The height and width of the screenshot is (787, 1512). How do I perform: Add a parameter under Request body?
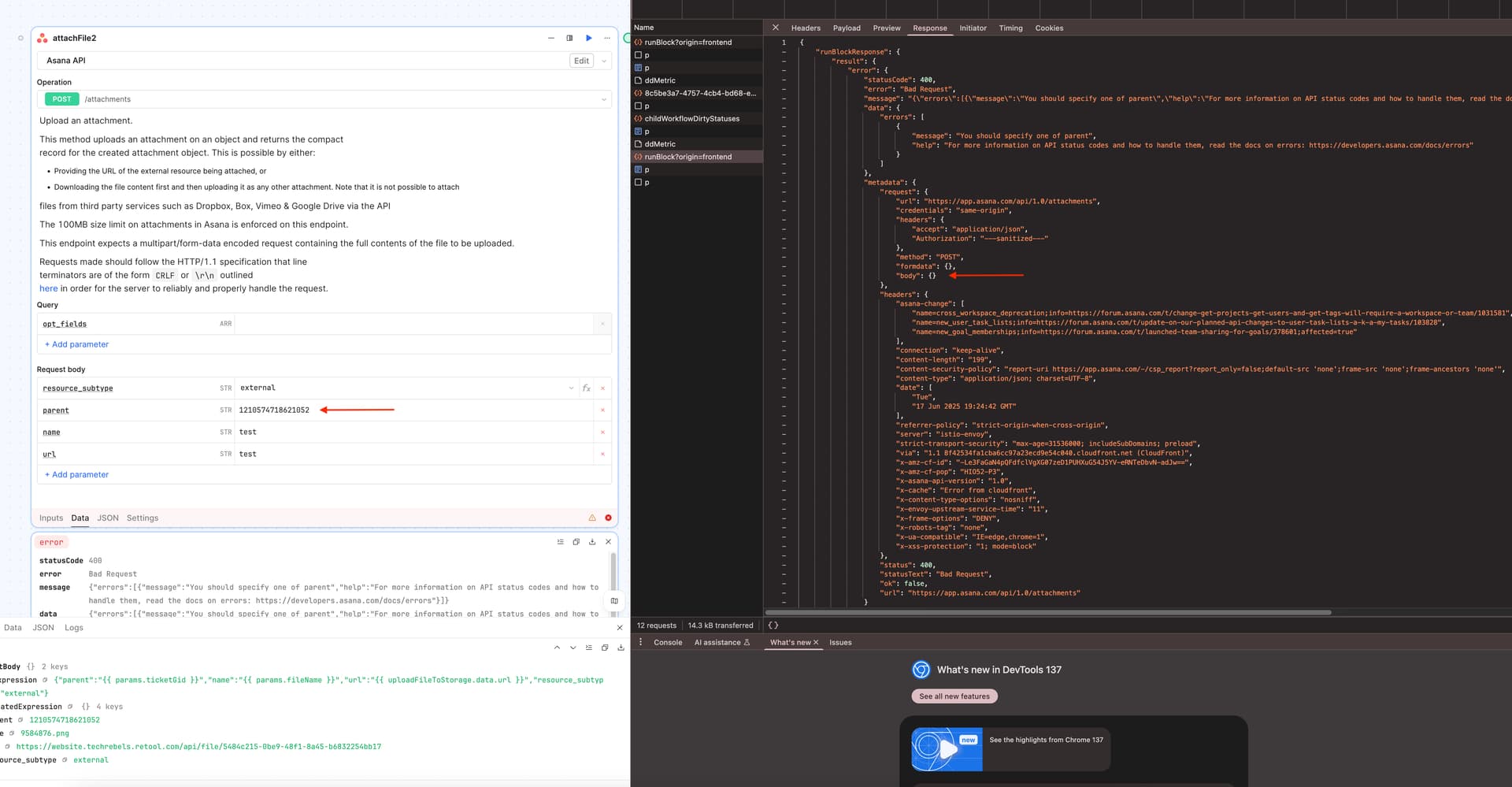click(x=76, y=474)
